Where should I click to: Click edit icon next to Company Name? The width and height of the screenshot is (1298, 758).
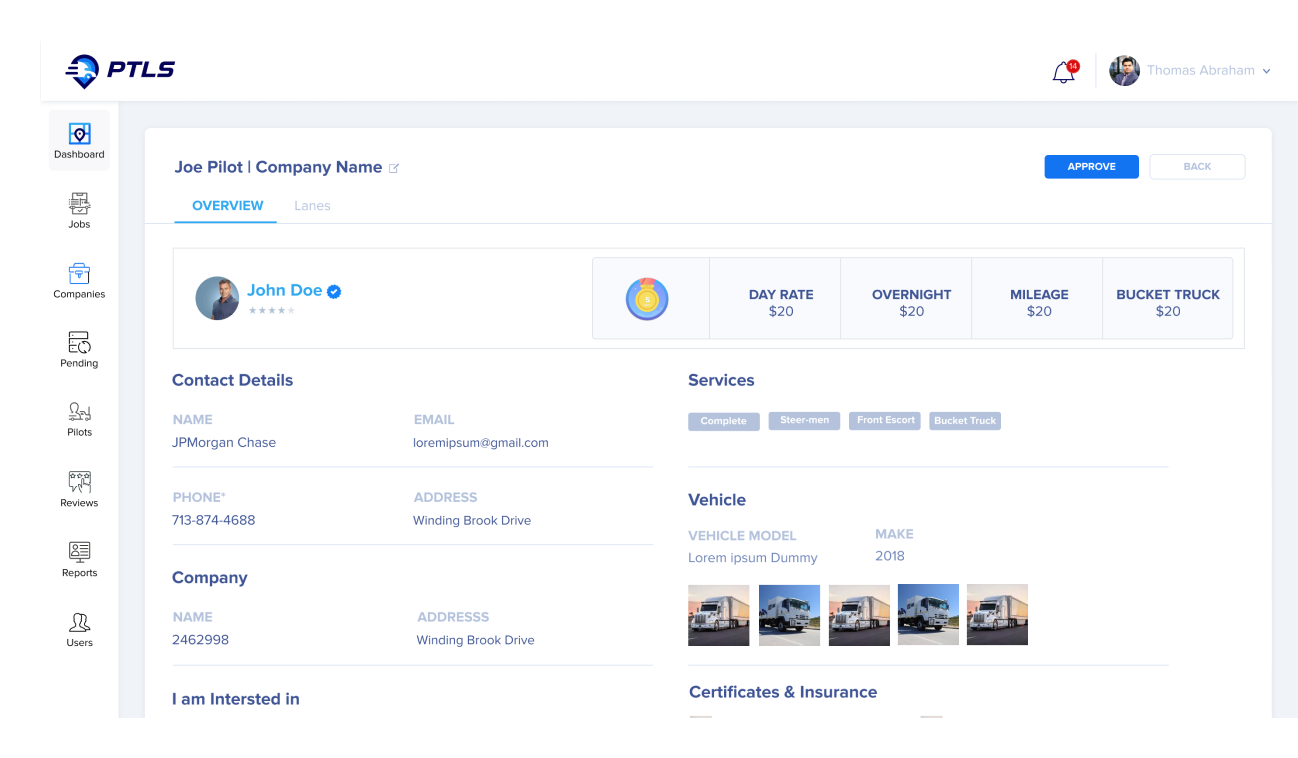[x=393, y=168]
